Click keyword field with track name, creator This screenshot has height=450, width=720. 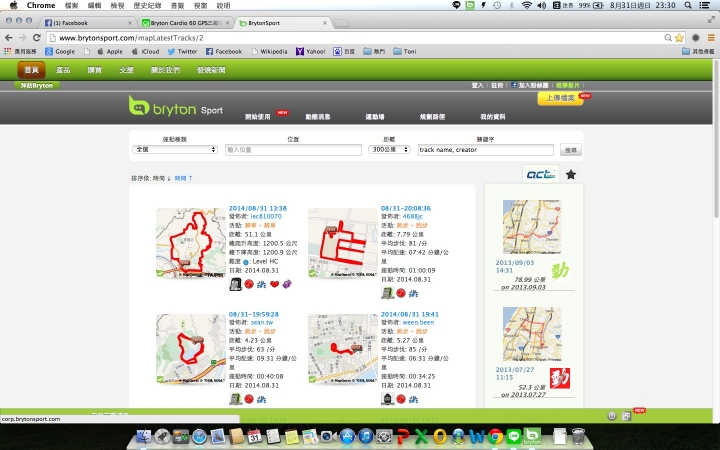tap(486, 150)
